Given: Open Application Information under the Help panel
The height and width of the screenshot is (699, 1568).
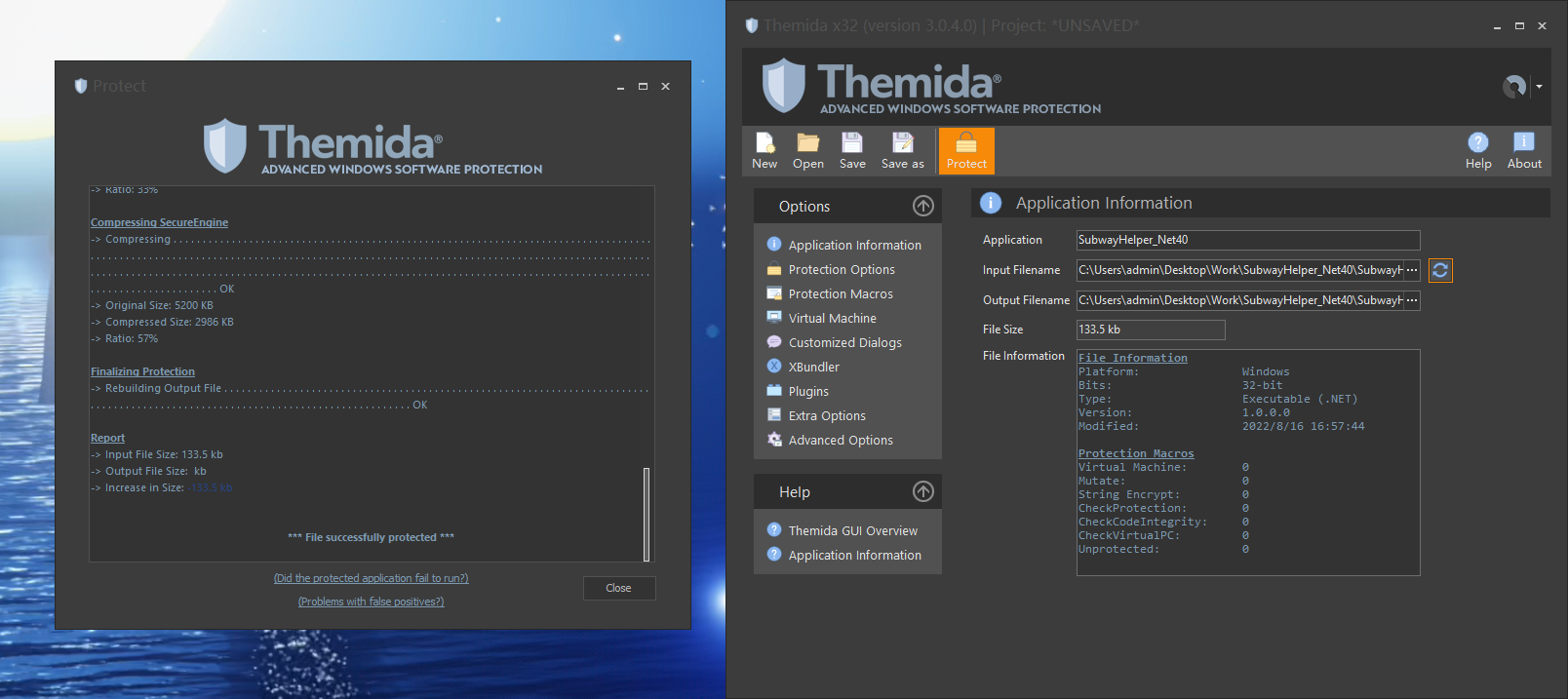Looking at the screenshot, I should tap(844, 555).
